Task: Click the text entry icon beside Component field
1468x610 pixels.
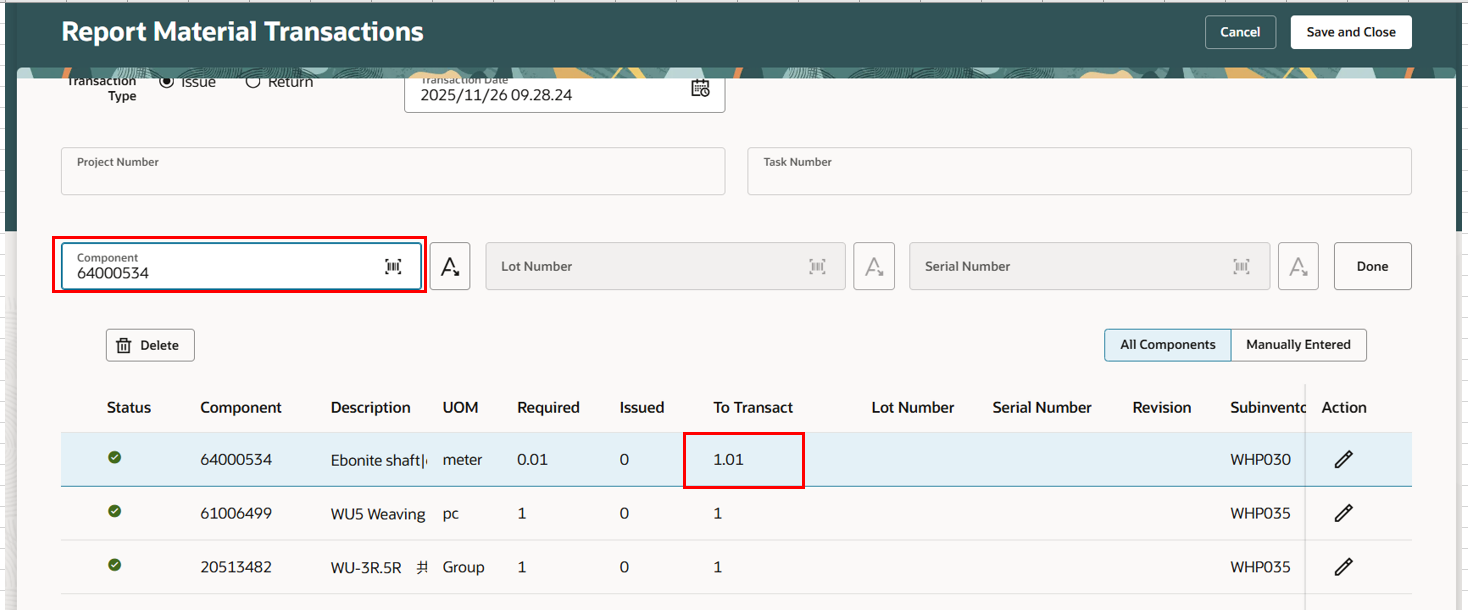Action: click(x=451, y=266)
